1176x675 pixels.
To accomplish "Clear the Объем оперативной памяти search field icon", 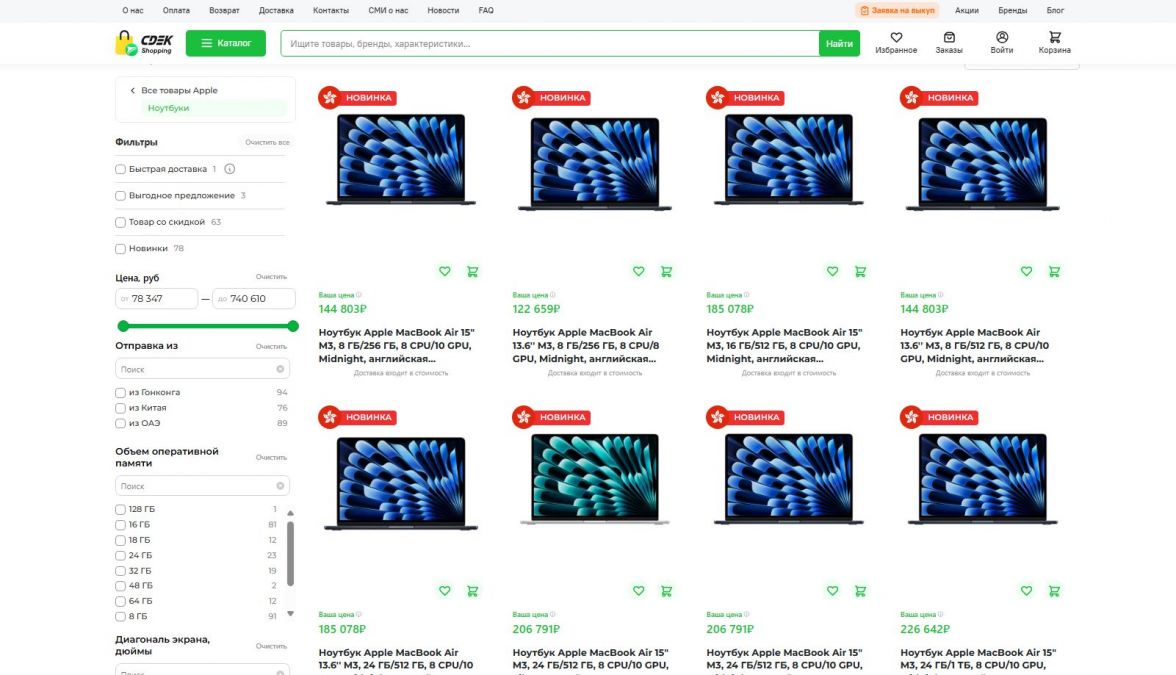I will pos(280,486).
